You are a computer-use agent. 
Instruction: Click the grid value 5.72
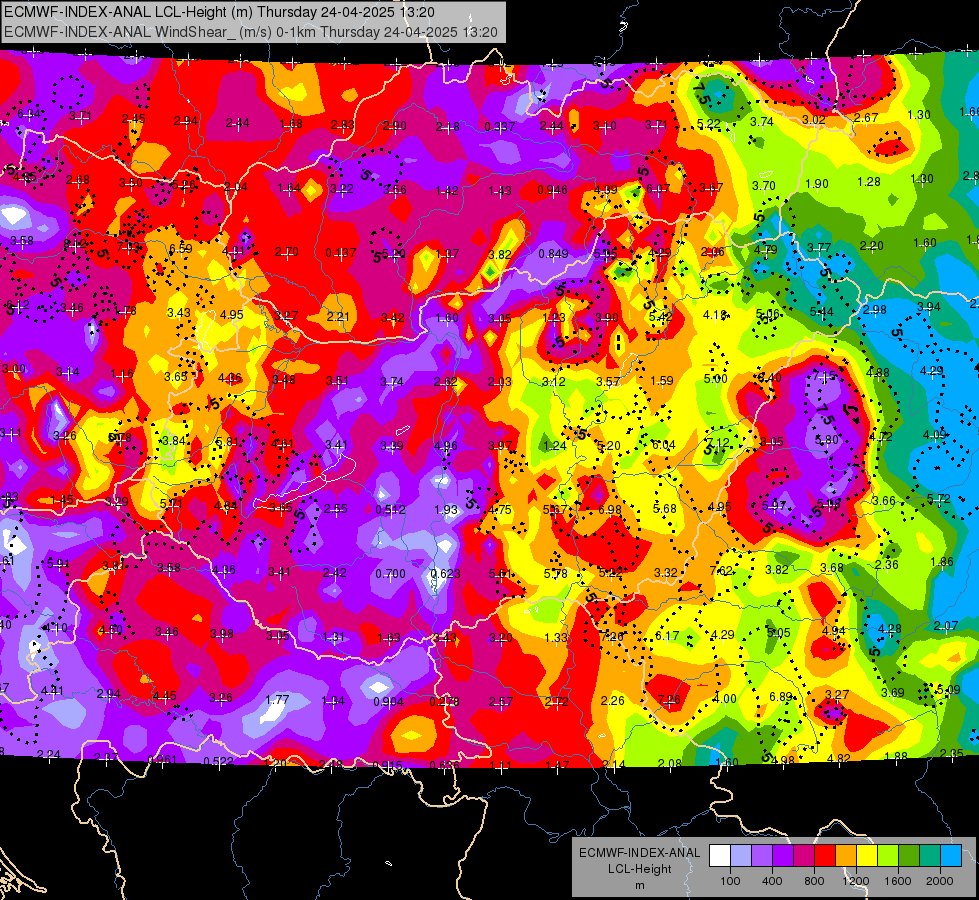click(x=938, y=498)
